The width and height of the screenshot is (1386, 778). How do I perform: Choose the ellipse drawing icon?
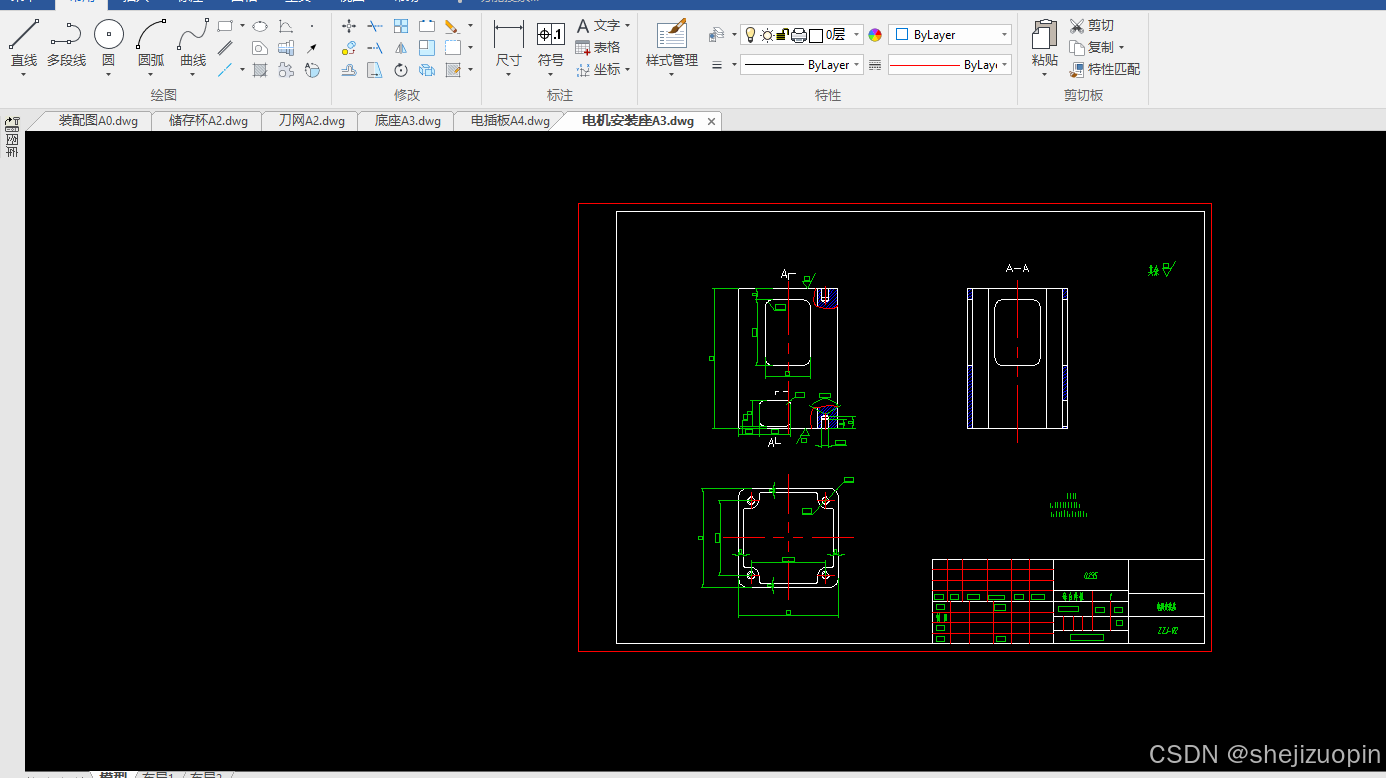coord(260,26)
